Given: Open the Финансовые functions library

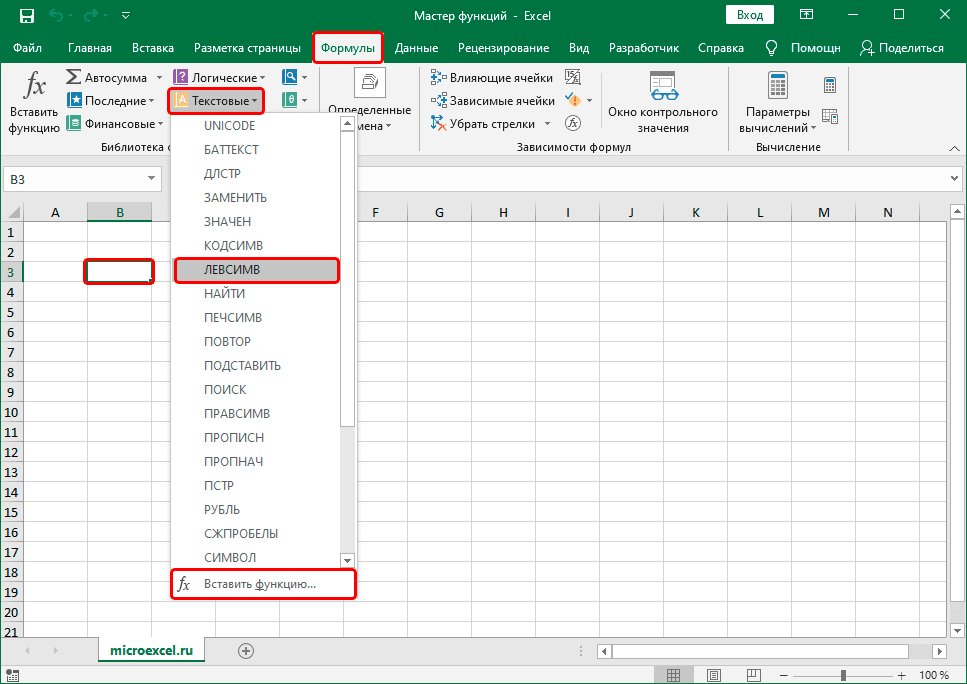Looking at the screenshot, I should click(x=115, y=123).
